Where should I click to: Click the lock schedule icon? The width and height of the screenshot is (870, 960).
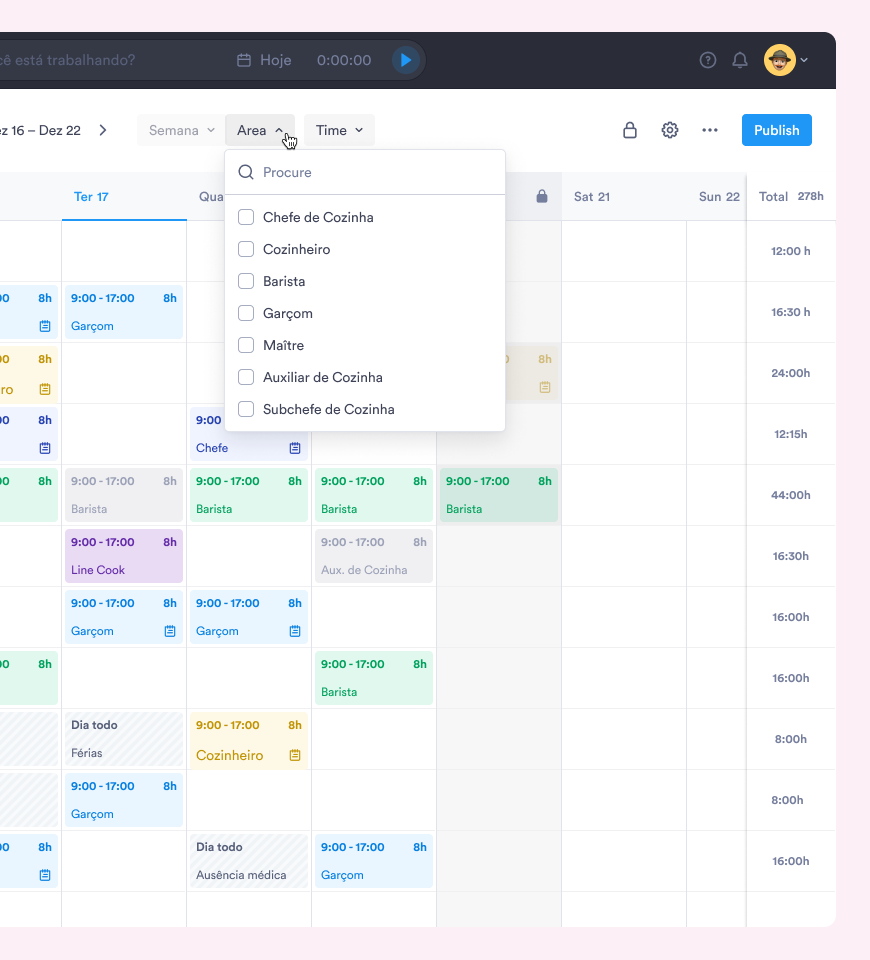tap(630, 130)
